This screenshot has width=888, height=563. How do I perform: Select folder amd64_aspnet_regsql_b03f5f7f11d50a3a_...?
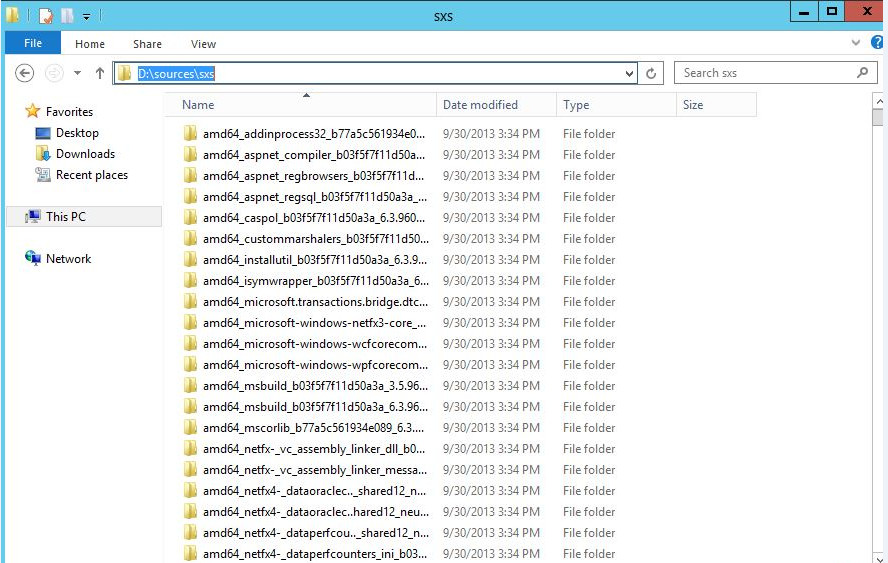pos(315,197)
